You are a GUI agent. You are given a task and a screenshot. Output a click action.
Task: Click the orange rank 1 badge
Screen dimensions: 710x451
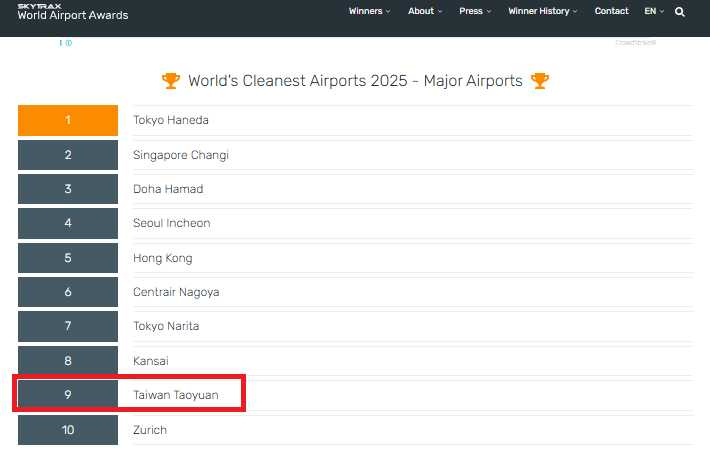click(x=68, y=121)
